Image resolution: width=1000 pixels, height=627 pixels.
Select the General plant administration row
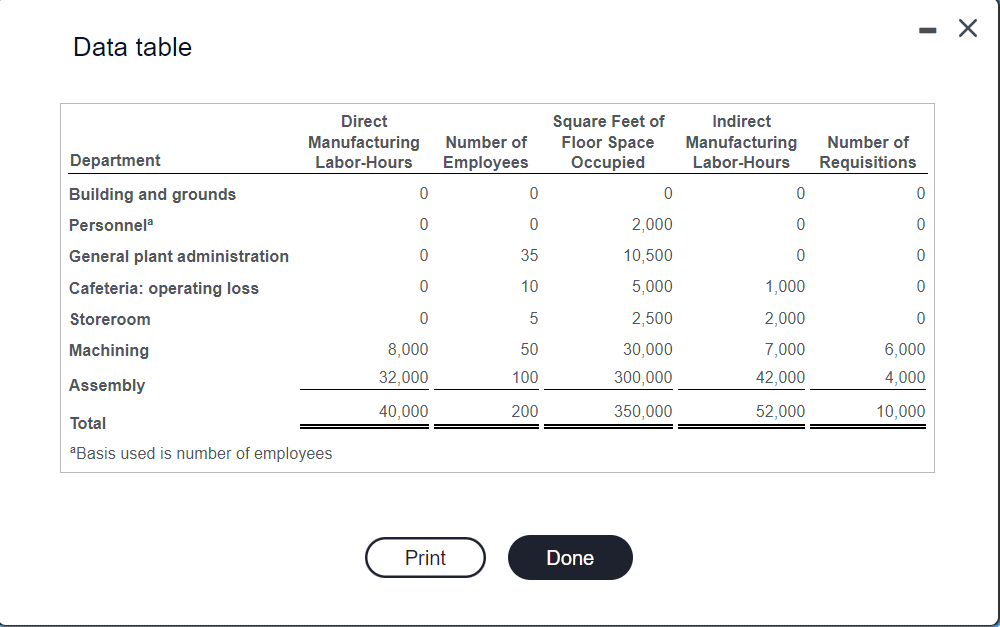(178, 256)
